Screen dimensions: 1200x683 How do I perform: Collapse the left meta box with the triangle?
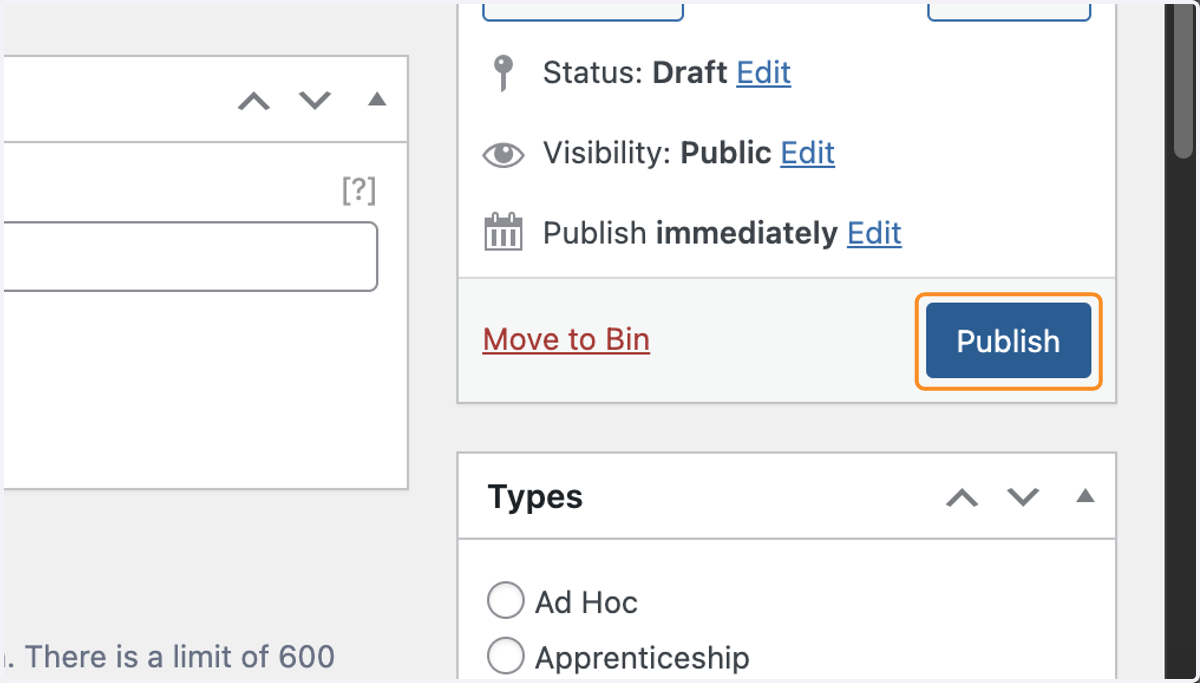tap(377, 100)
